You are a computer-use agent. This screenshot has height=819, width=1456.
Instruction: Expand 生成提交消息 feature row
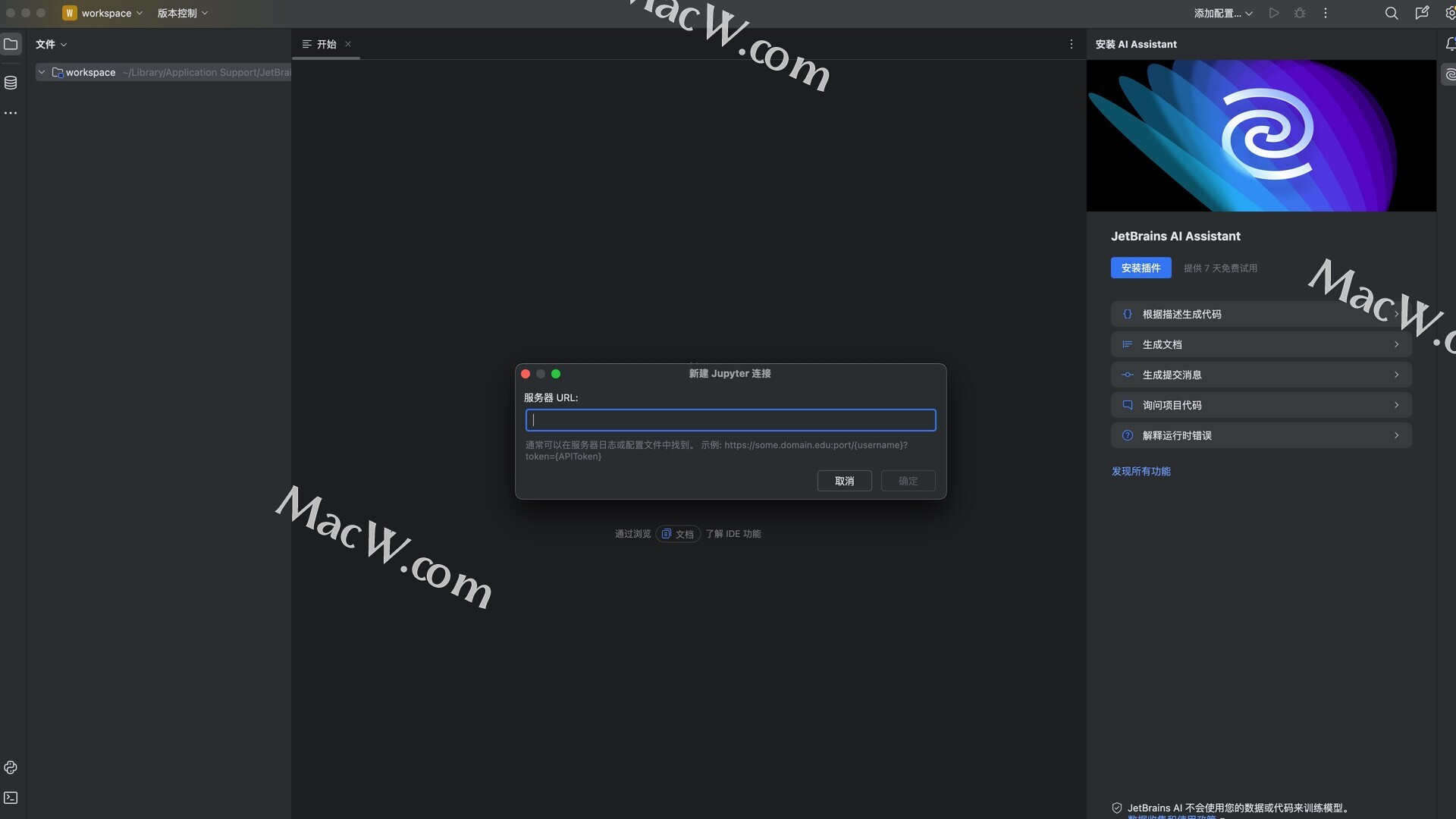[x=1261, y=375]
